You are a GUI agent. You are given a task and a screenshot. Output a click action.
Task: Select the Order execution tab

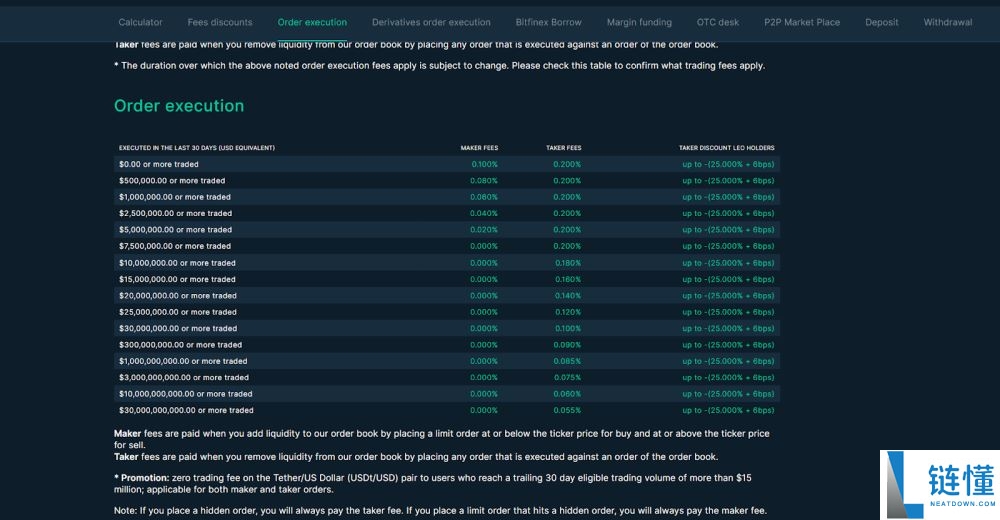(312, 22)
